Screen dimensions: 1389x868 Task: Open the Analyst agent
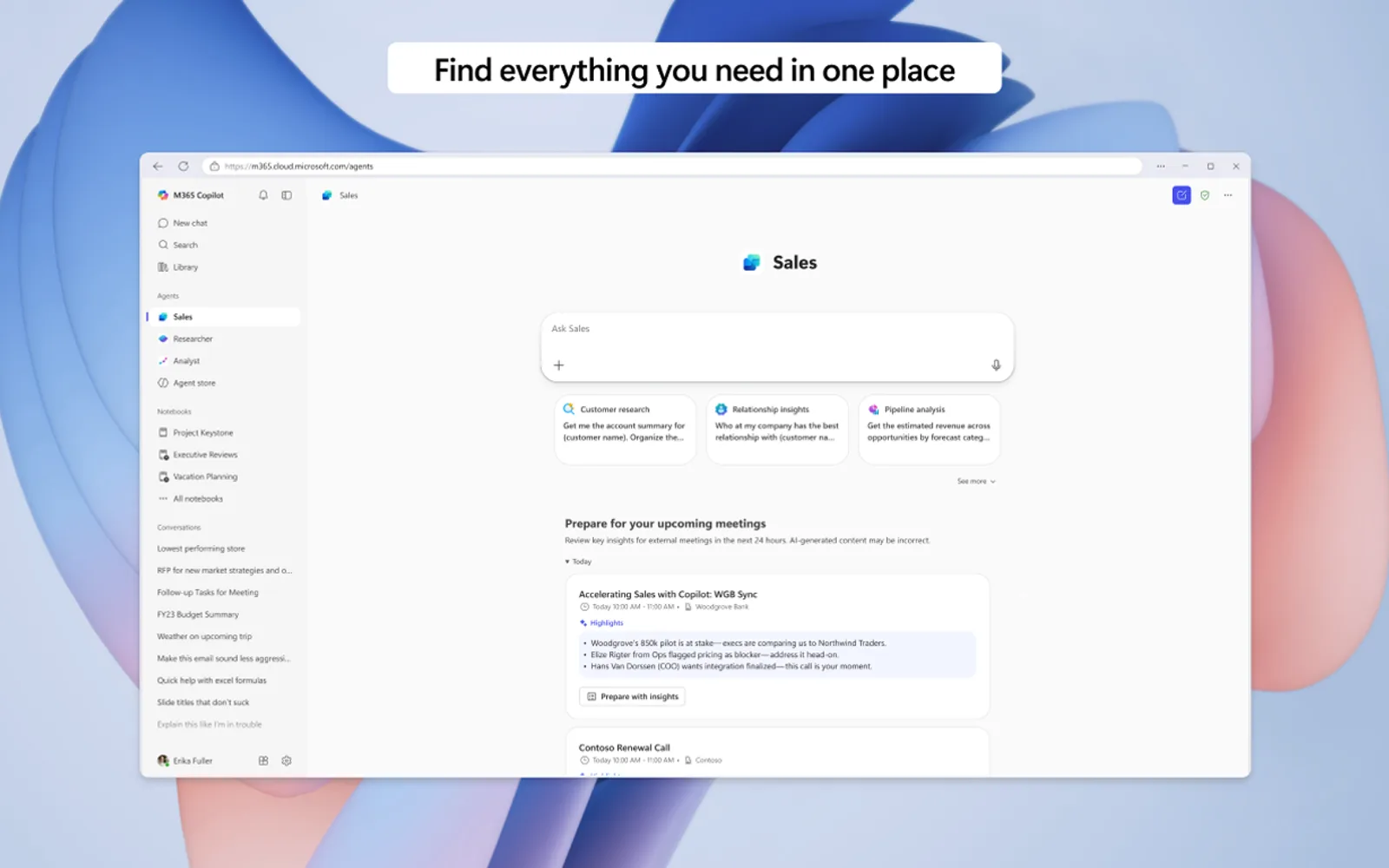coord(225,361)
